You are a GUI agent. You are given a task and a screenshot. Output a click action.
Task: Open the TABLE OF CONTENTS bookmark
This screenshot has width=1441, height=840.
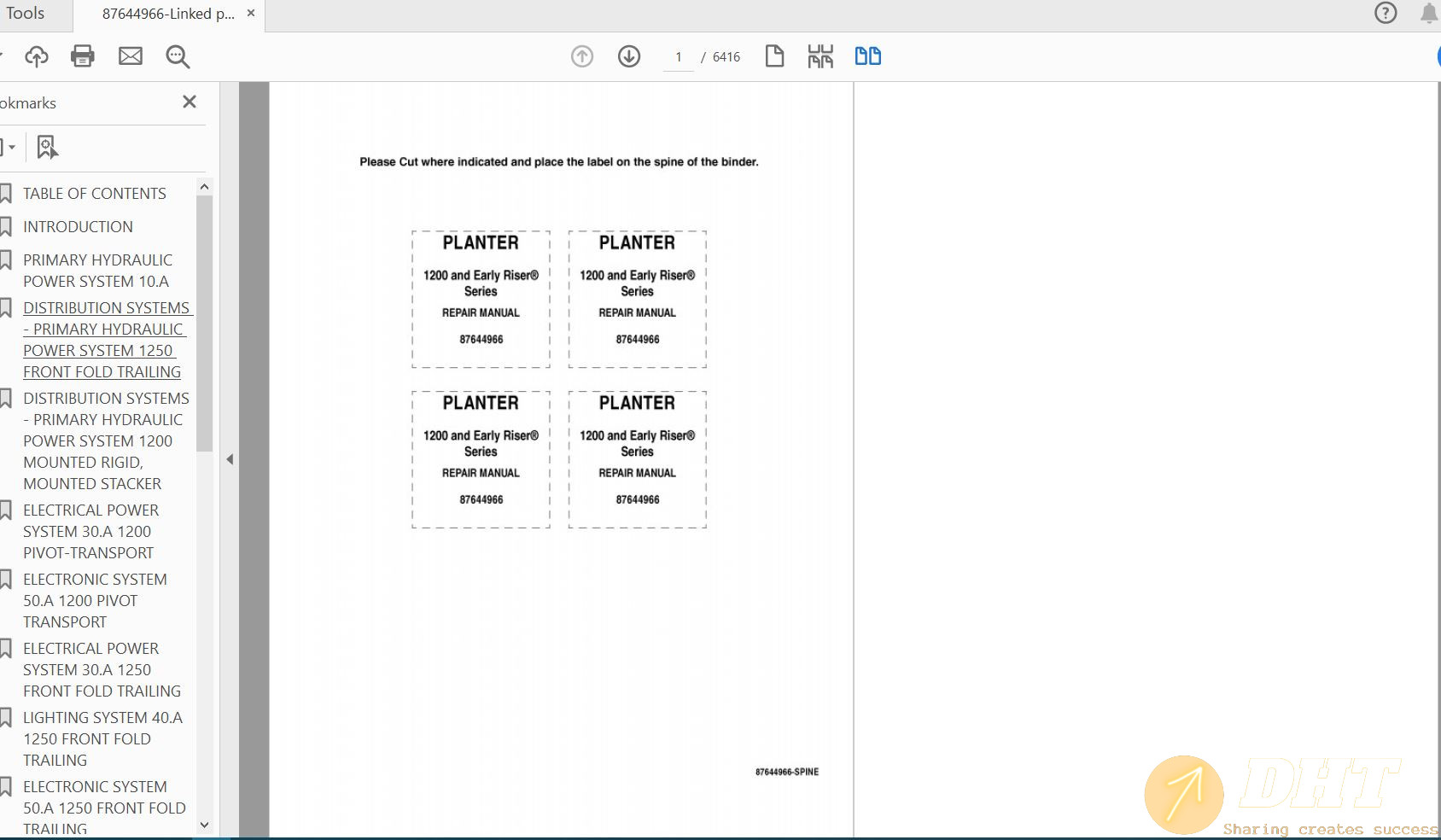click(x=94, y=194)
